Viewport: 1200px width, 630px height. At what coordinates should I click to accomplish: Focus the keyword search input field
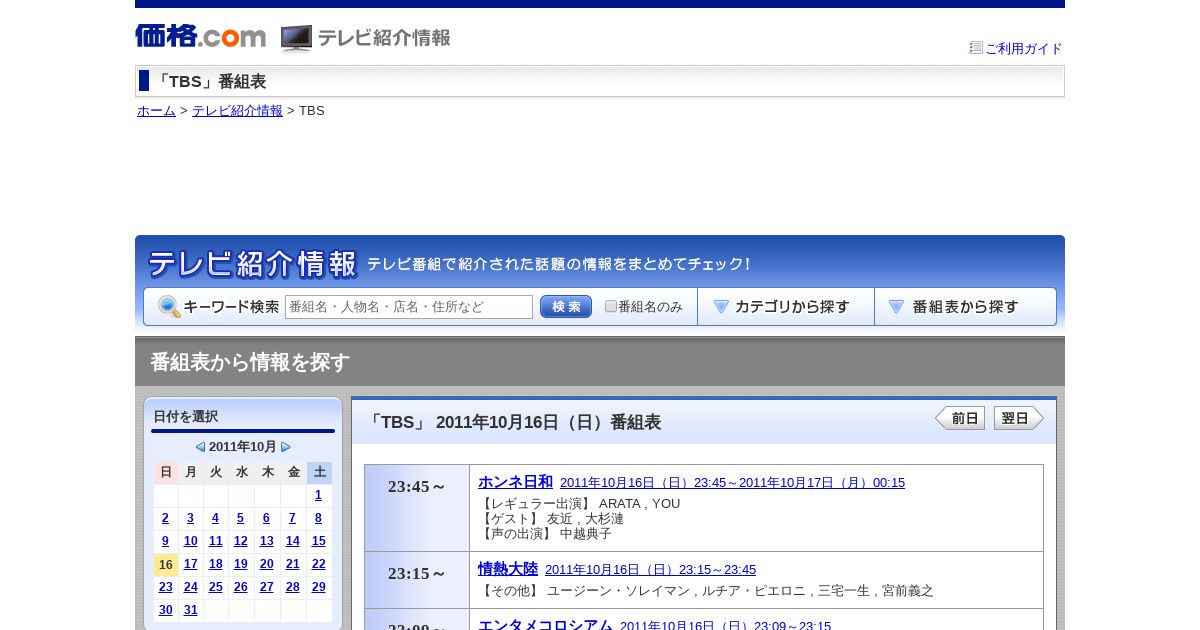[x=409, y=307]
